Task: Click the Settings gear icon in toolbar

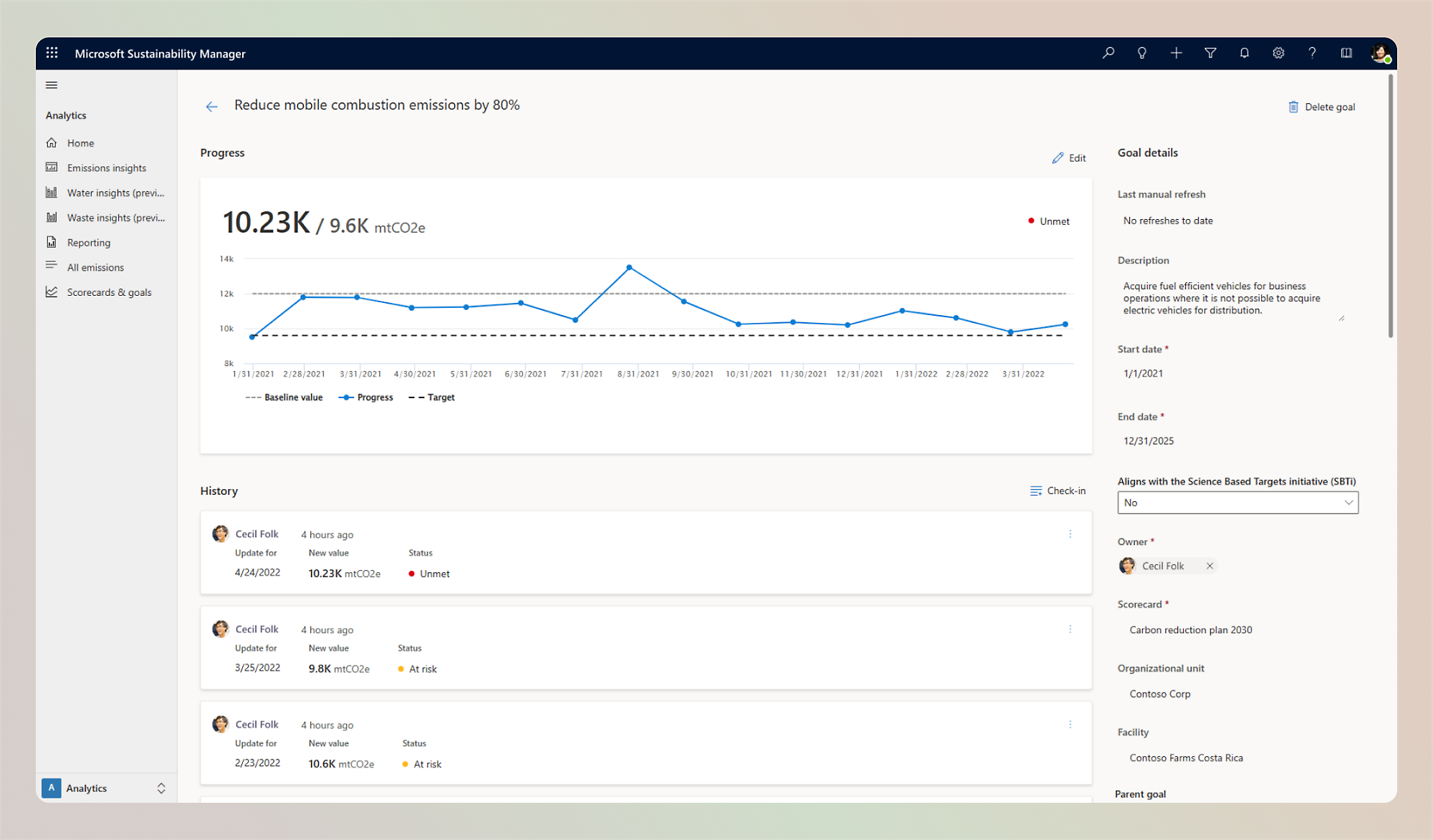Action: click(x=1279, y=54)
